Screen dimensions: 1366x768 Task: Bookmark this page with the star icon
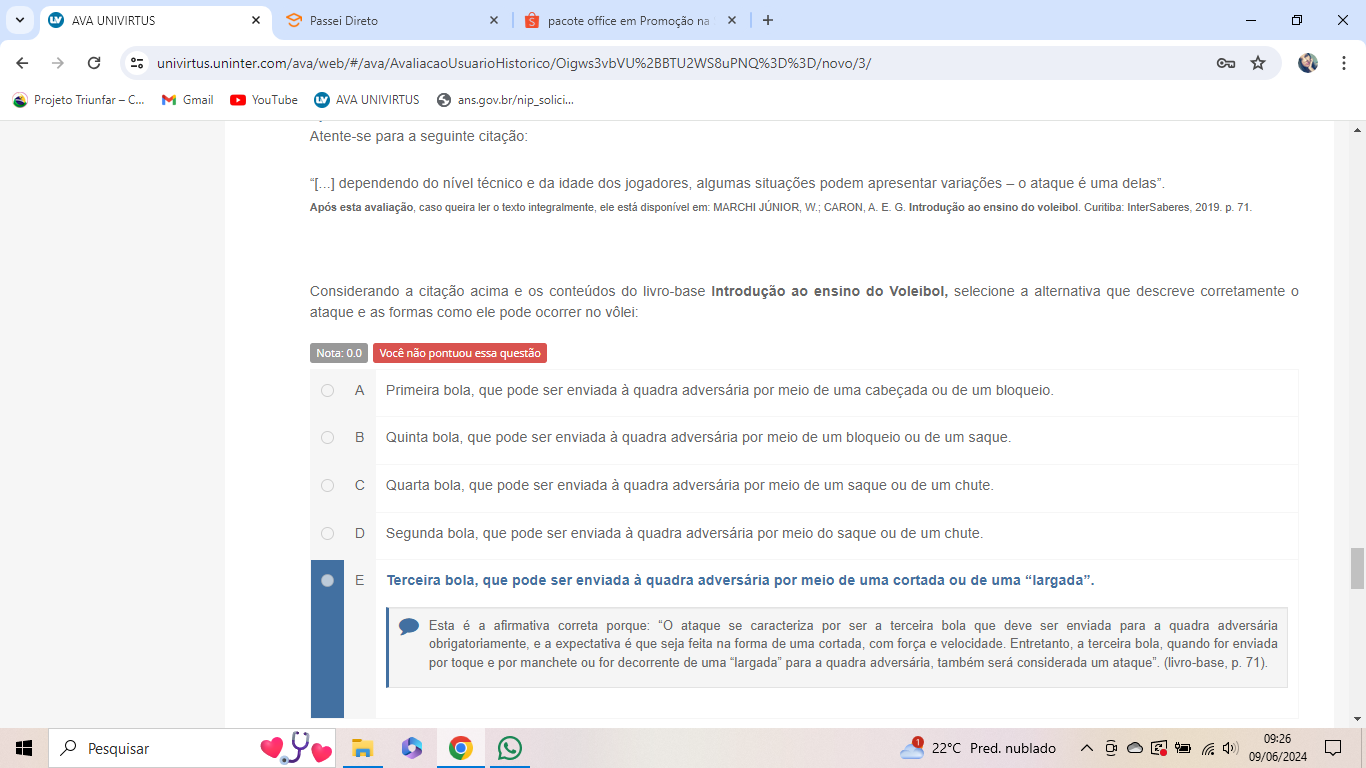(1258, 63)
